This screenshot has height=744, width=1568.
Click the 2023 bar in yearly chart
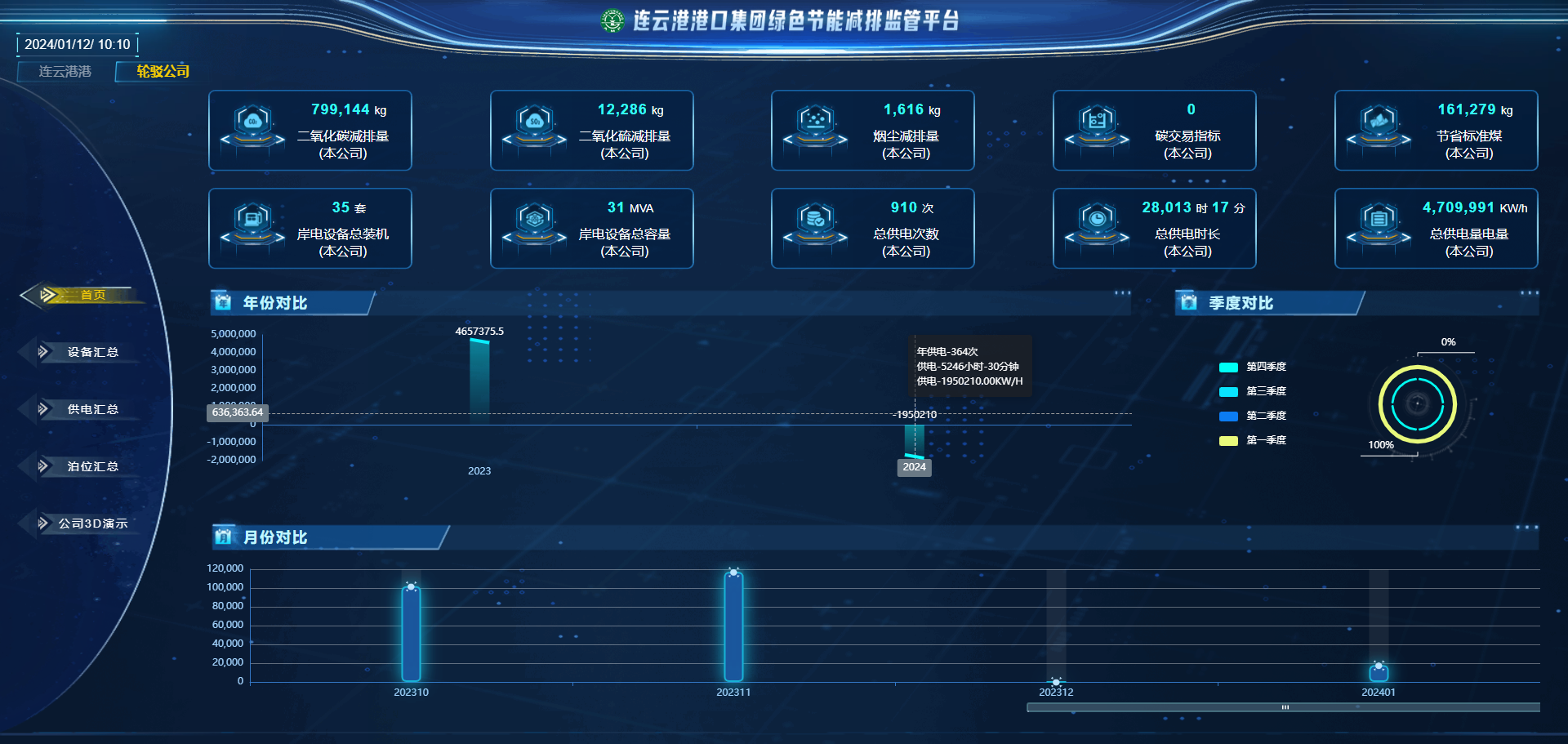[x=479, y=381]
